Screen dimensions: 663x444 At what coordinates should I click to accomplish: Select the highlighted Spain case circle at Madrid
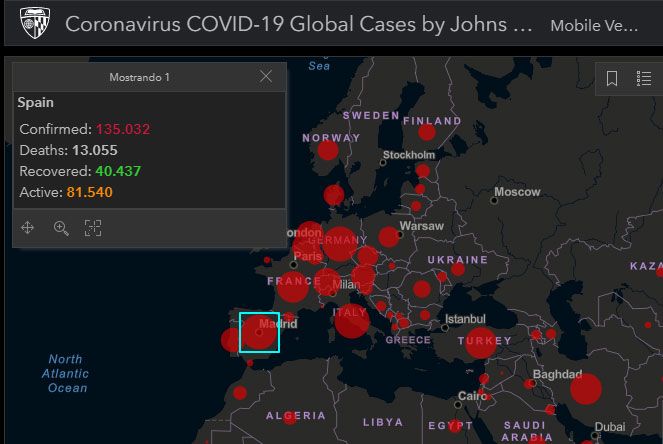pos(259,332)
